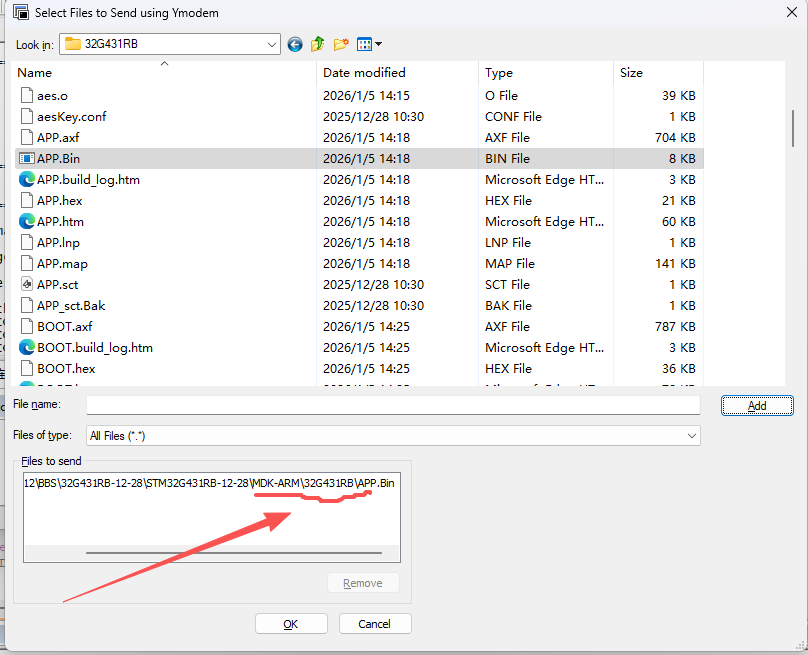Click the File name input field
The height and width of the screenshot is (655, 808).
click(393, 405)
